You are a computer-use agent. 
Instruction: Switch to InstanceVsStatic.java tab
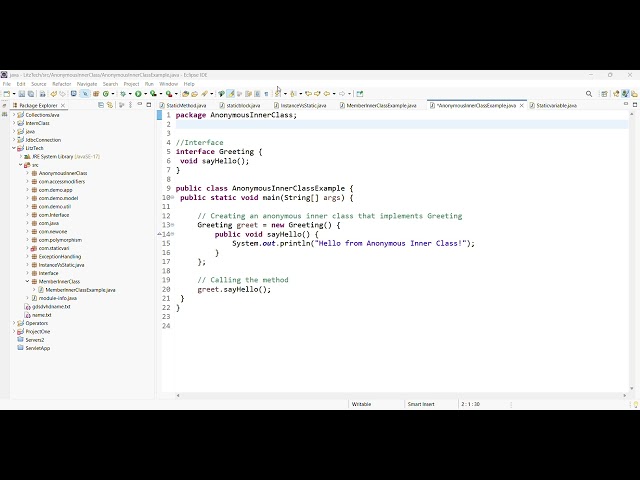tap(300, 106)
